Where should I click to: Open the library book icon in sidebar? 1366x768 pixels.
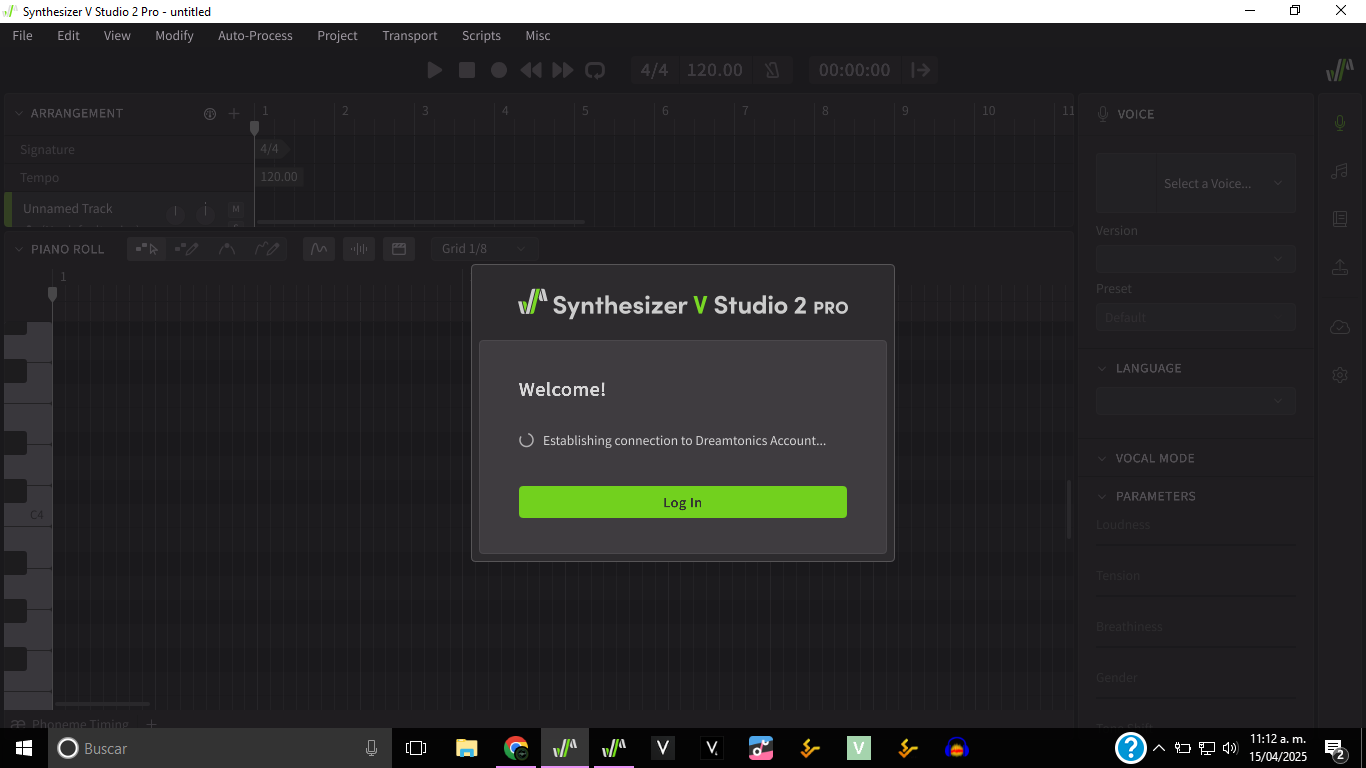click(1340, 219)
